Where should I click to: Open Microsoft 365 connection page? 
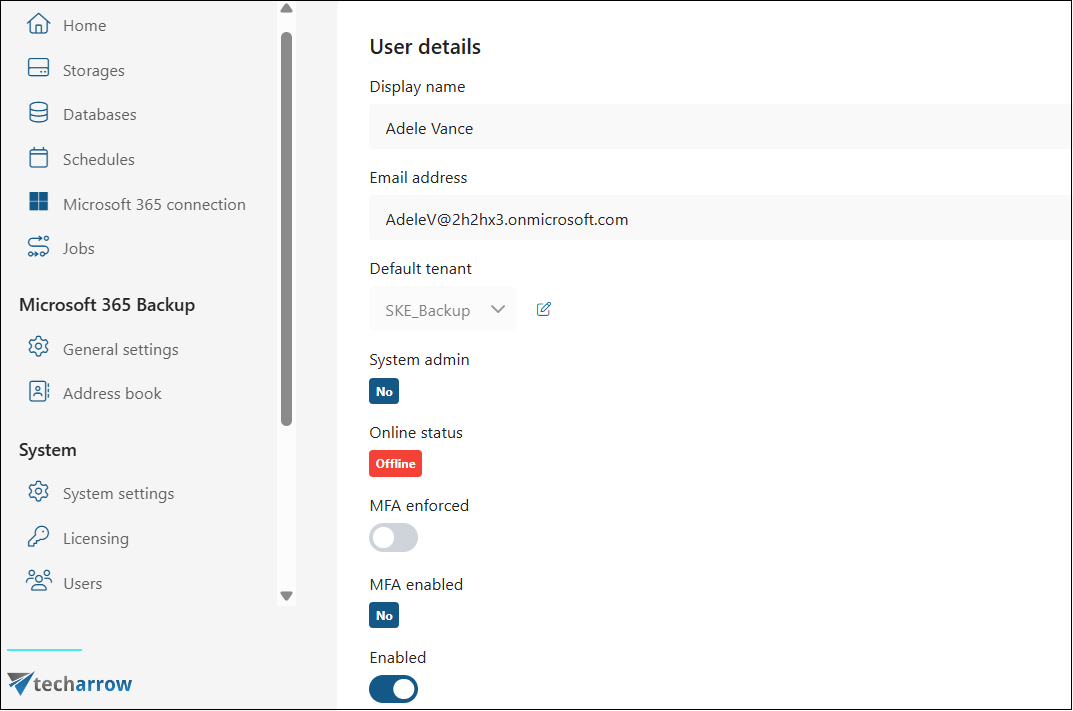(154, 205)
